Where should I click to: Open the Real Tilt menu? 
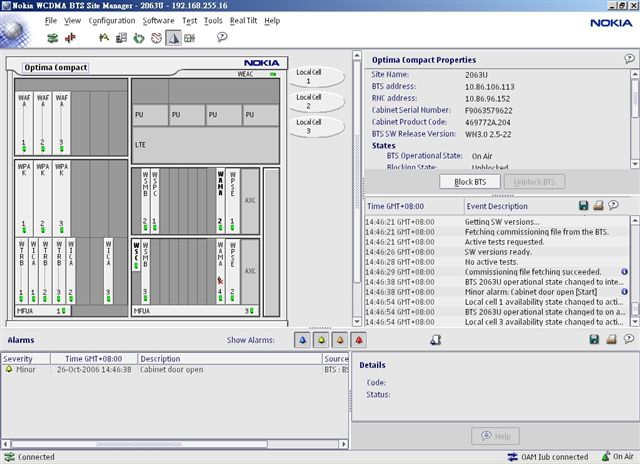[x=243, y=20]
